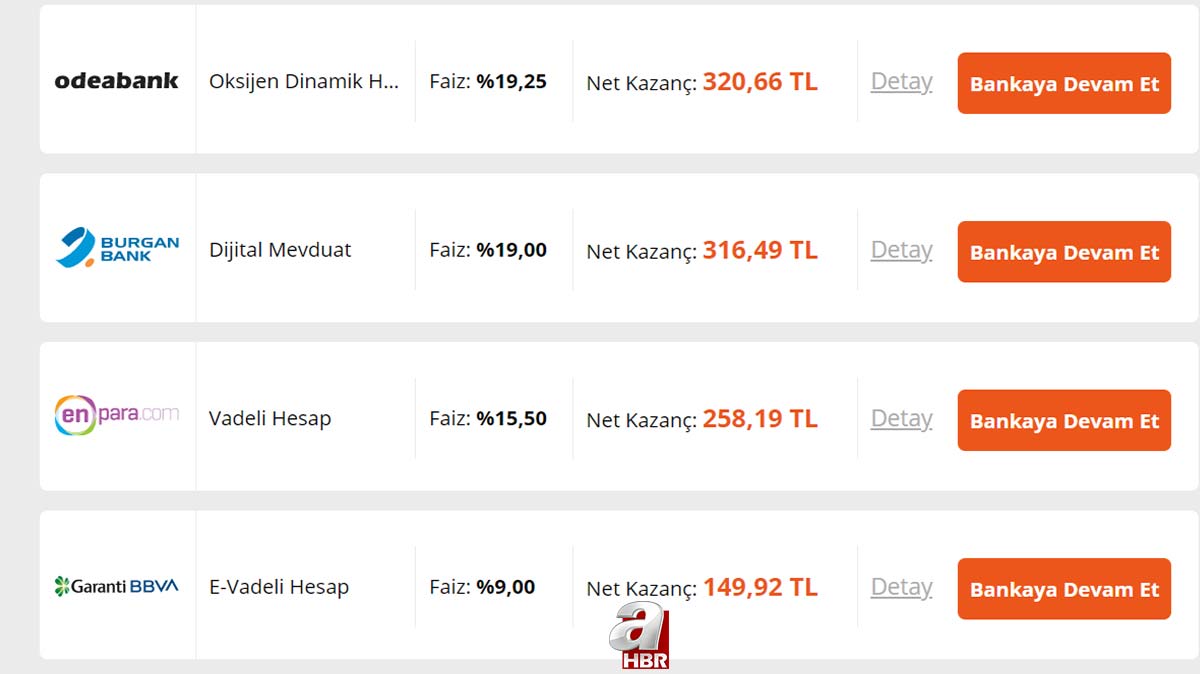
Task: Click the Vadeli Hesap product name
Action: pyautogui.click(x=270, y=419)
